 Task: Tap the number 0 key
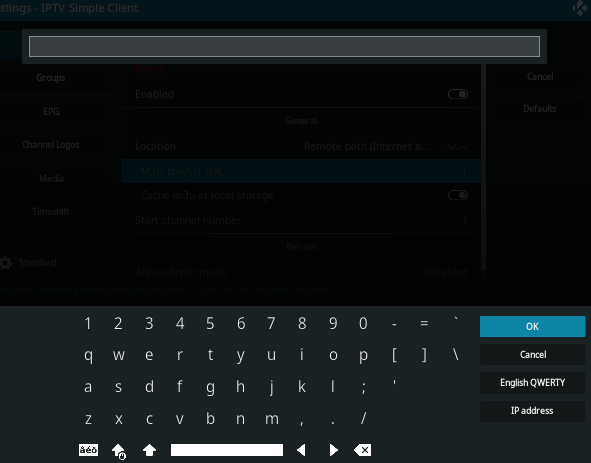[x=363, y=323]
